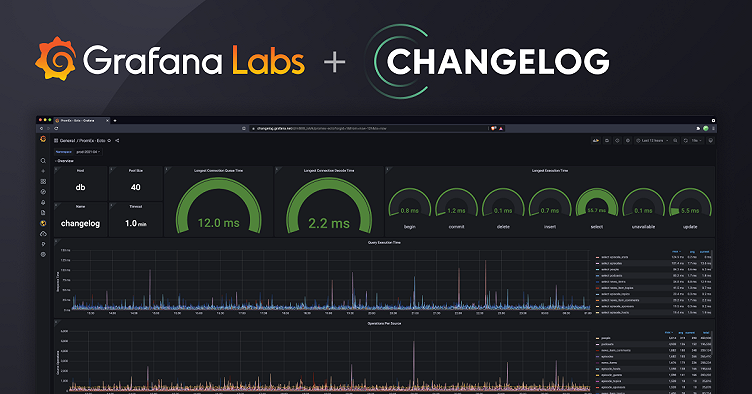Open the Query Execution Time panel title
The height and width of the screenshot is (394, 752).
tap(384, 243)
